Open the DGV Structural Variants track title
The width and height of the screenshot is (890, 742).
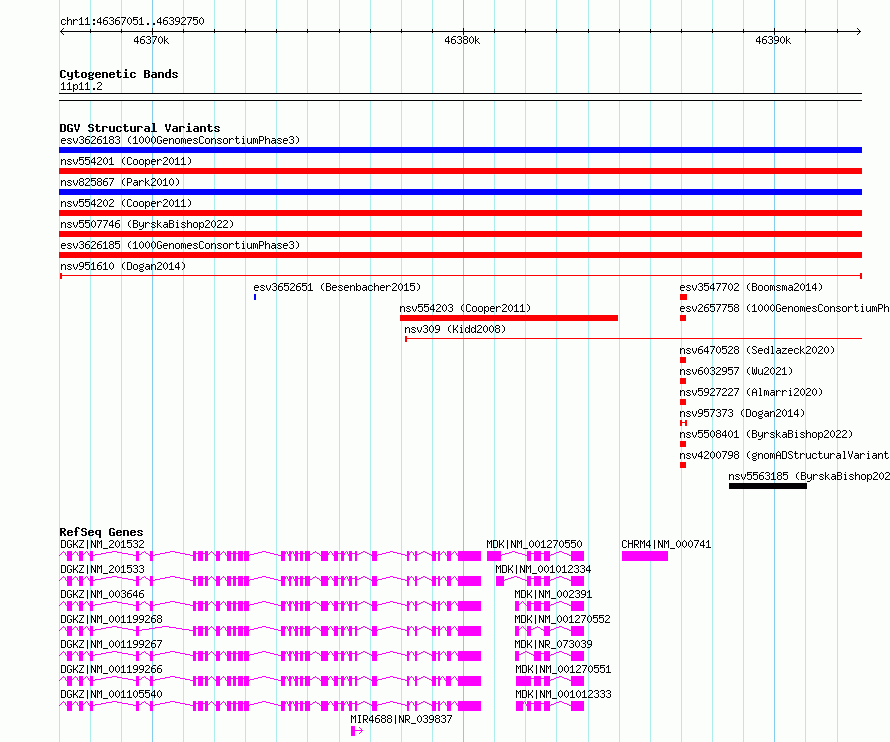(x=139, y=128)
